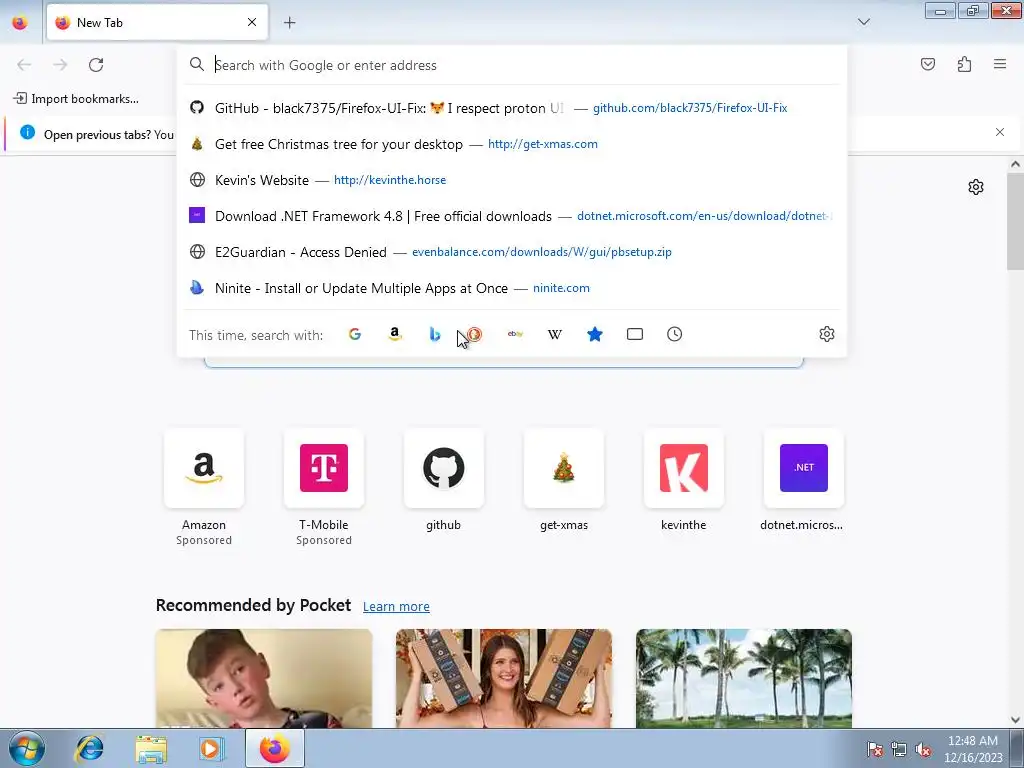This screenshot has width=1024, height=768.
Task: Select the New Tab tab
Action: tap(157, 22)
